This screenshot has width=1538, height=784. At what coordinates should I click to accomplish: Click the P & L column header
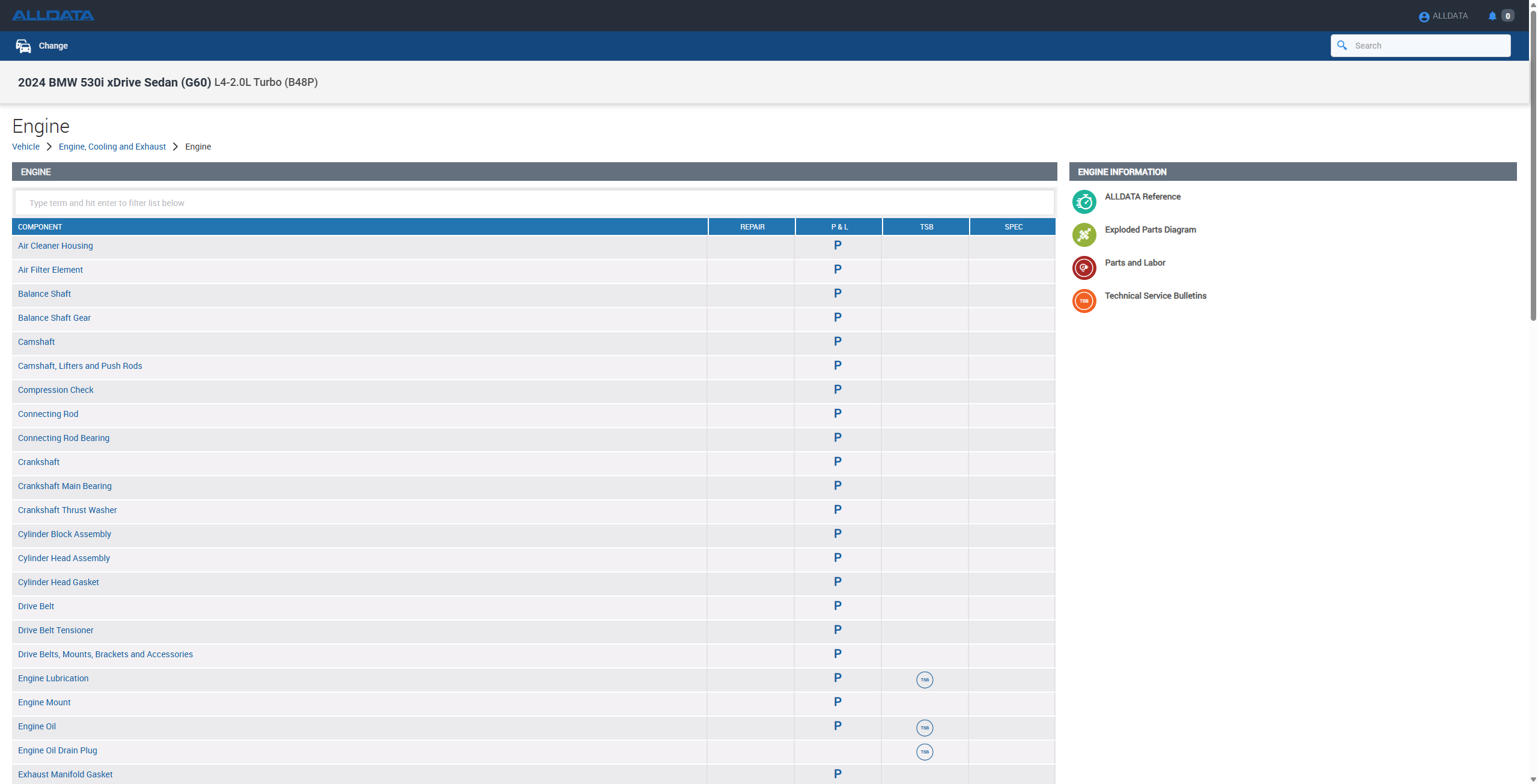point(839,227)
